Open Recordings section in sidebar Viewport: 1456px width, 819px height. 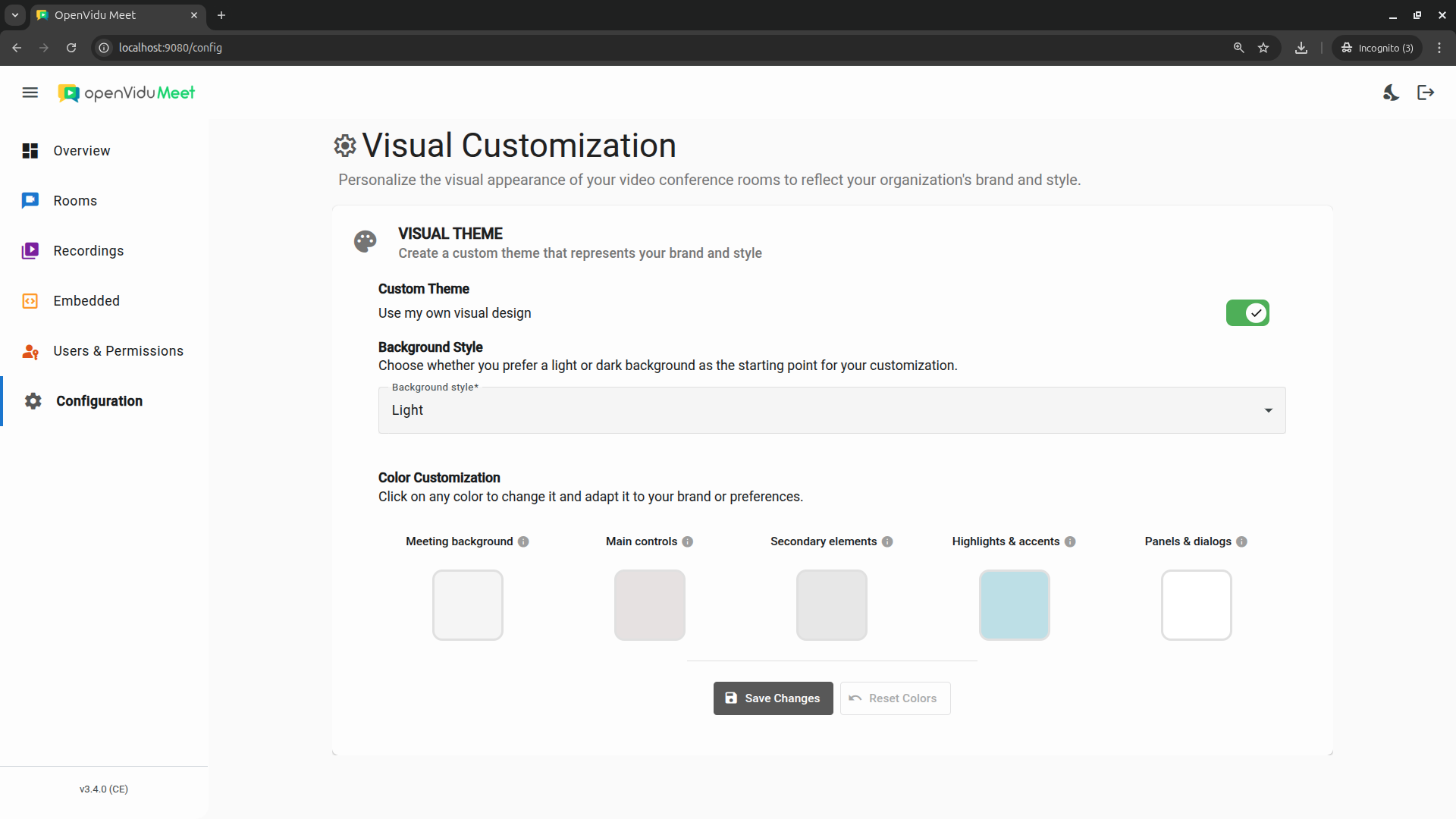click(88, 251)
